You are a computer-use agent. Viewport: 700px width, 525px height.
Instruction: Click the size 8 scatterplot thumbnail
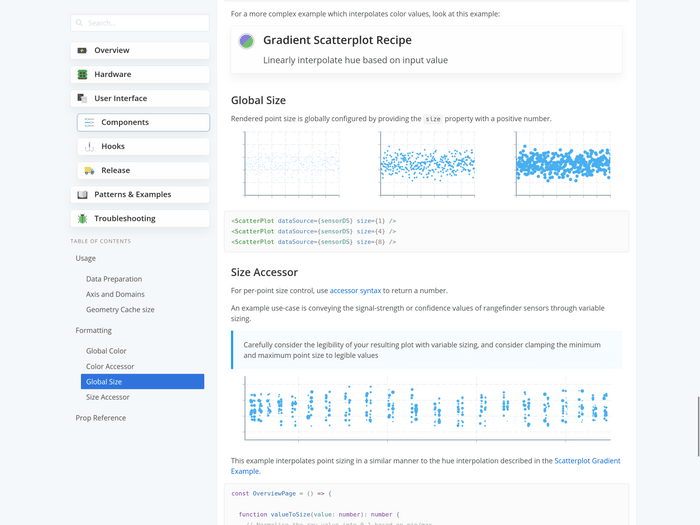(562, 164)
